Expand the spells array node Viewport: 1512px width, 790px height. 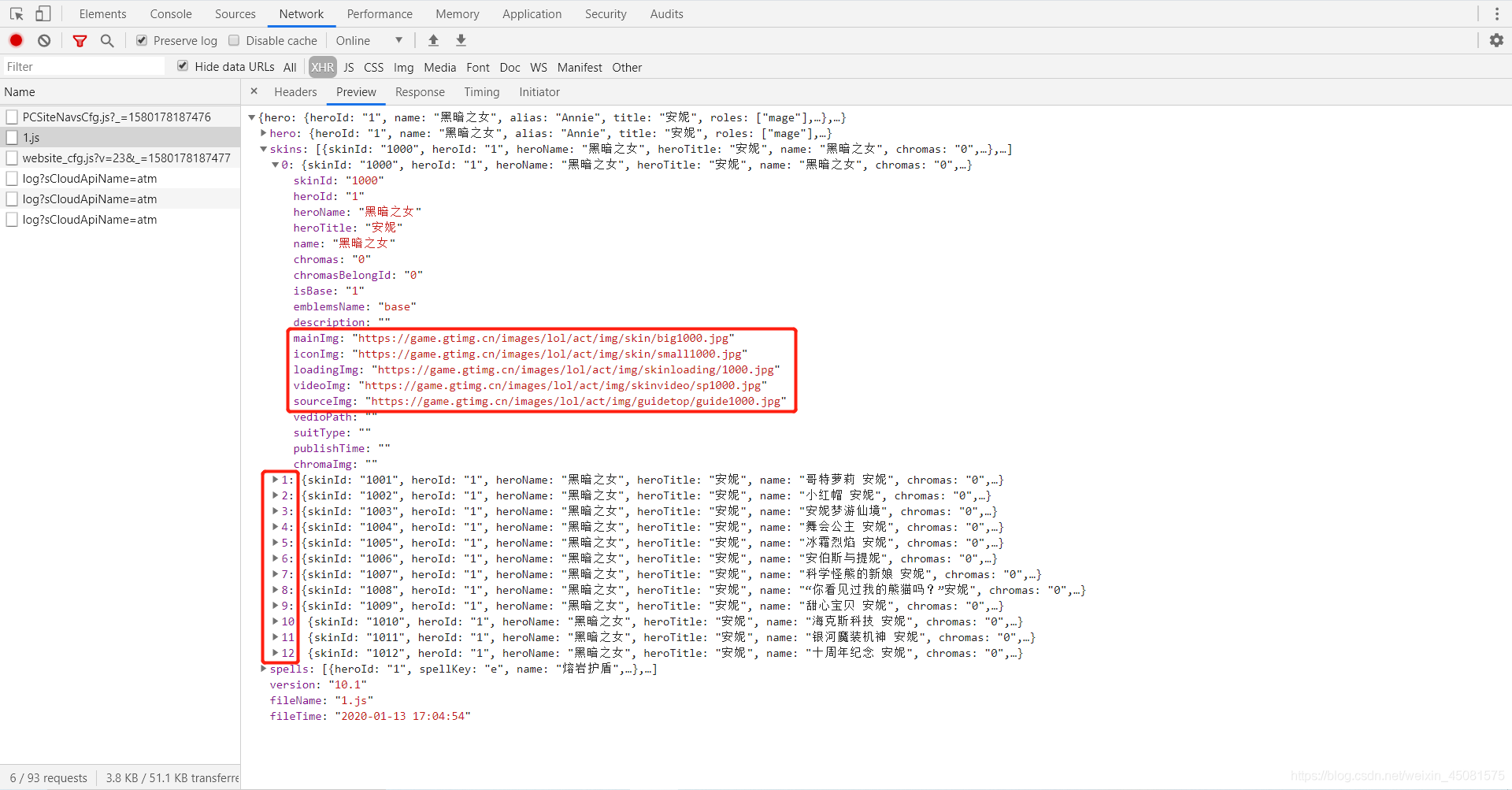264,669
